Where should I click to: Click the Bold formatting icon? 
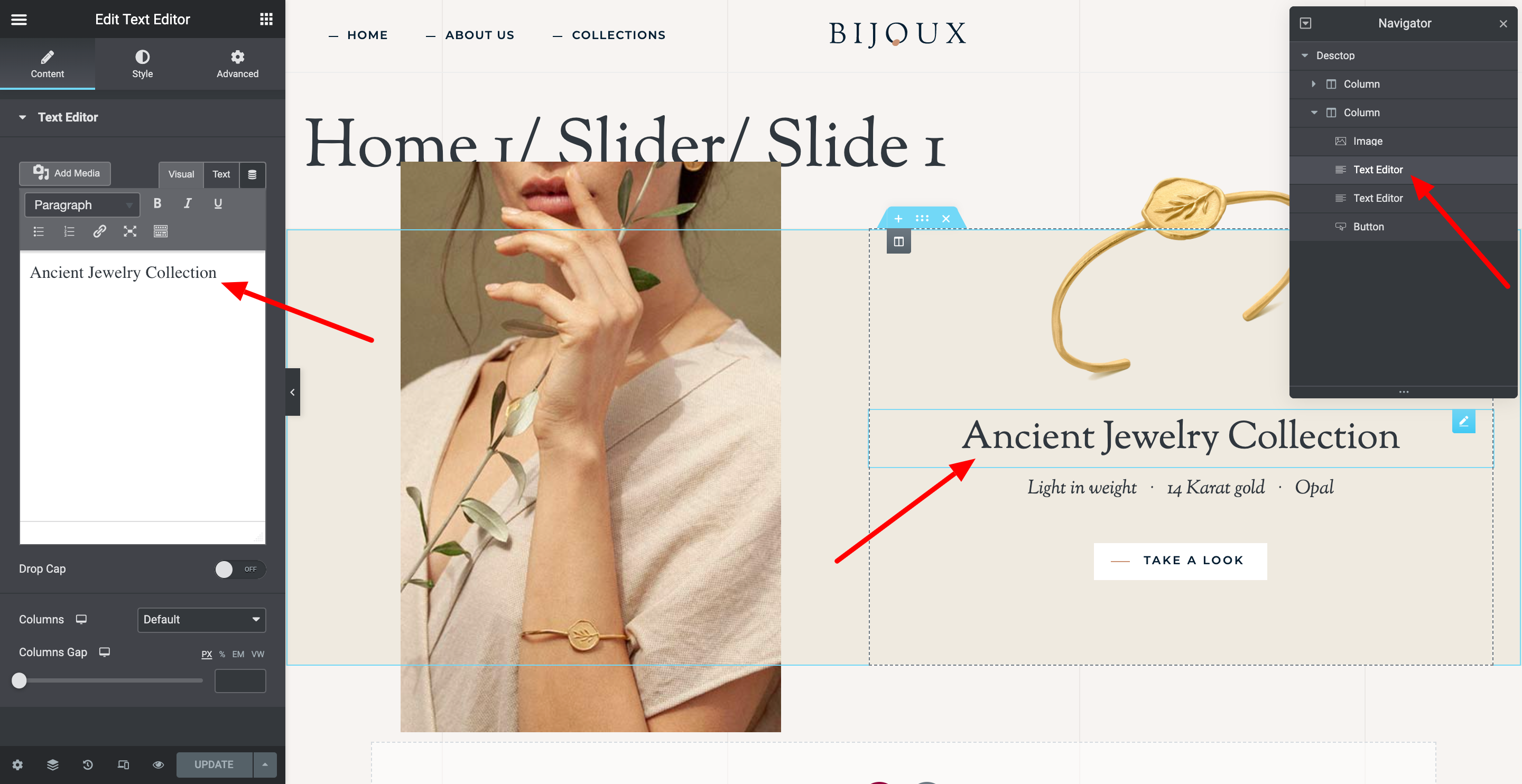157,204
